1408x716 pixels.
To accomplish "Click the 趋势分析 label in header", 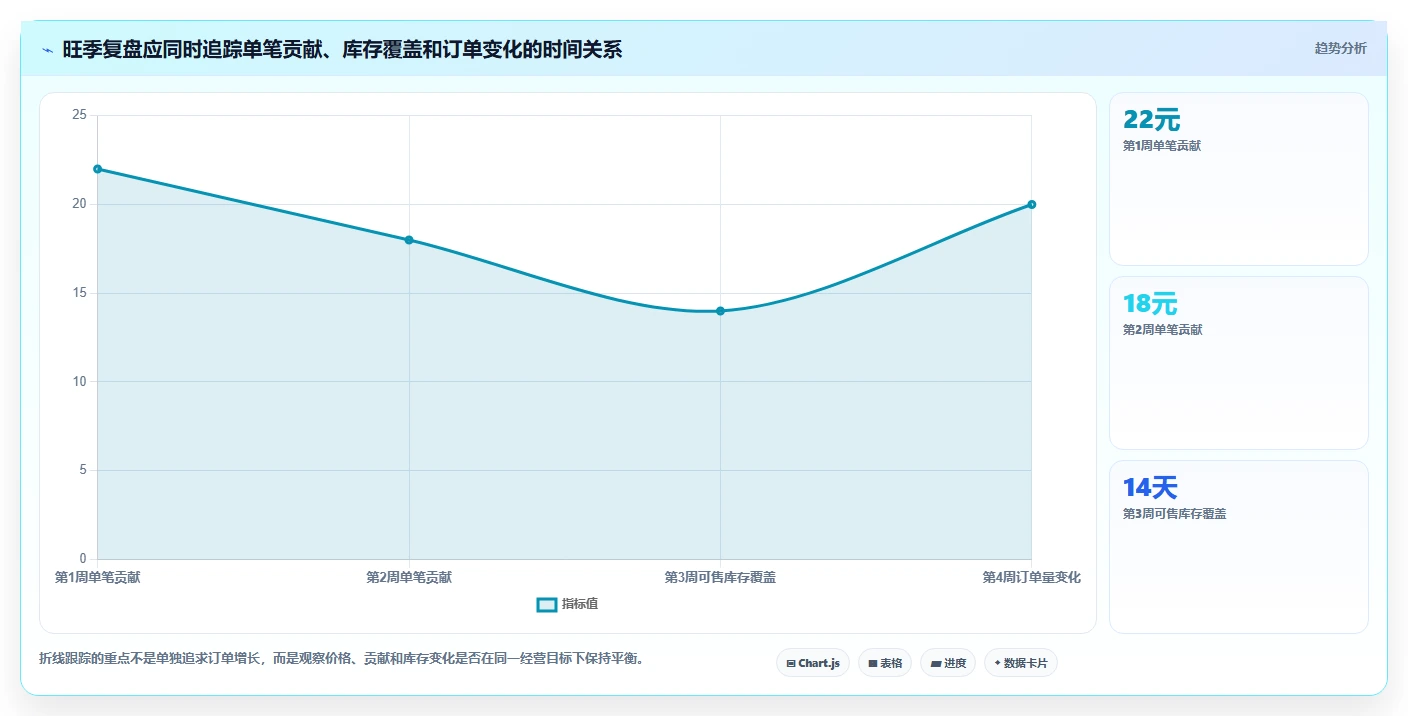I will pos(1340,49).
